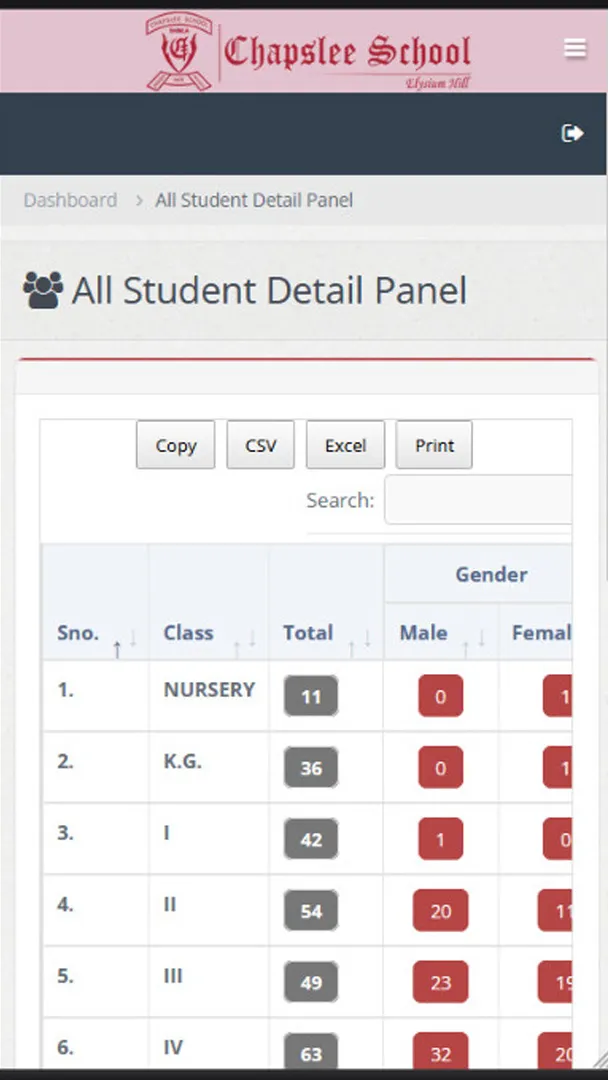Click class II male count badge 20
The image size is (608, 1080).
[441, 911]
